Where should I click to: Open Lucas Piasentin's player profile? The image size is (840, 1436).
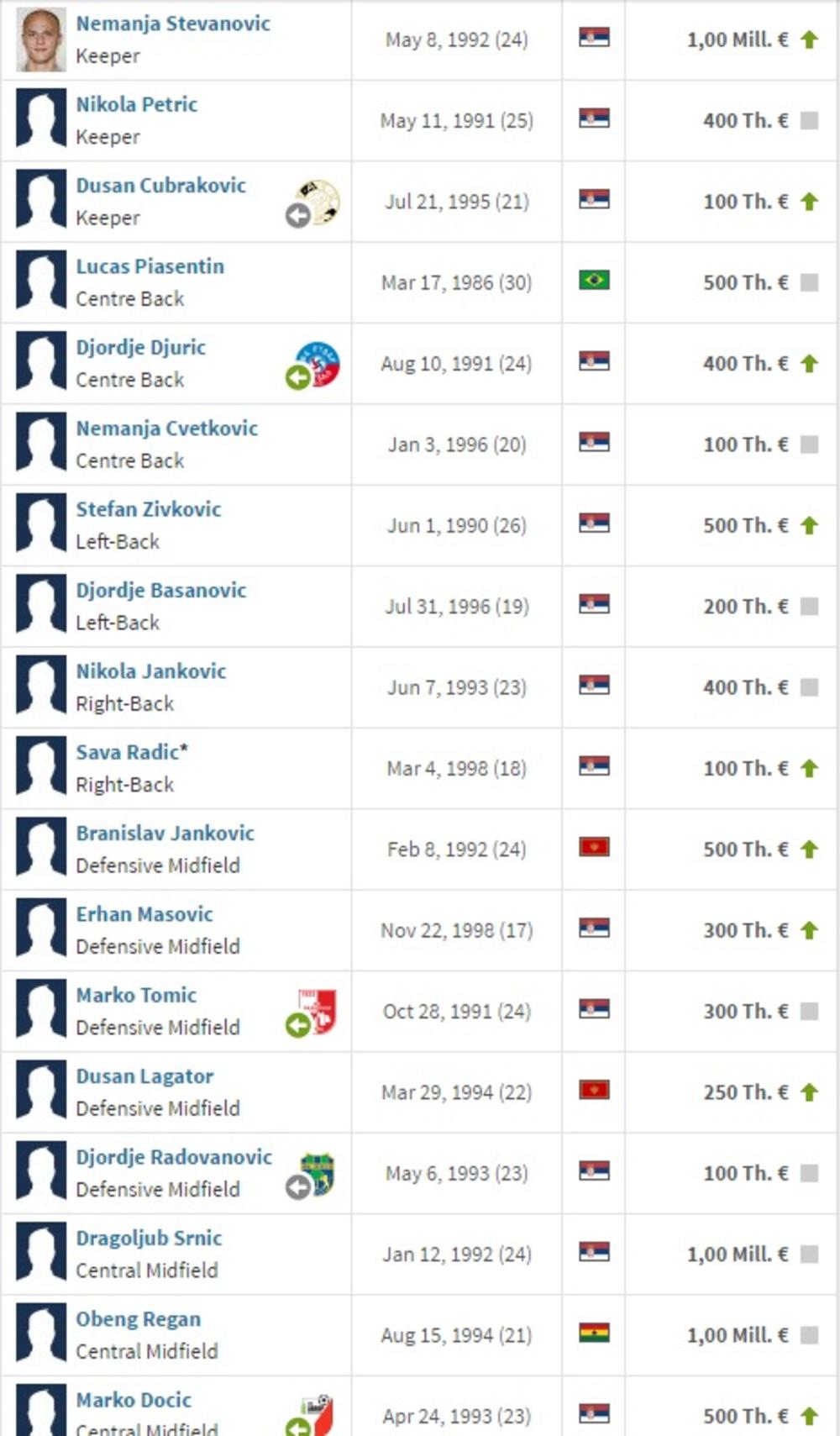[150, 266]
